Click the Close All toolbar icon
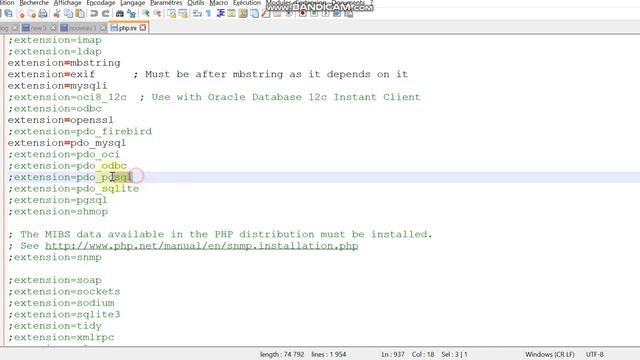640x360 pixels. pyautogui.click(x=32, y=13)
